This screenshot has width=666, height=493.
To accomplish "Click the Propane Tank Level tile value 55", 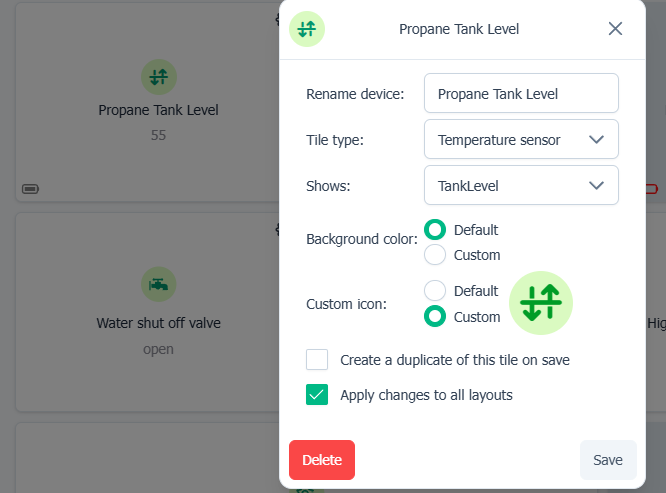I will (158, 135).
